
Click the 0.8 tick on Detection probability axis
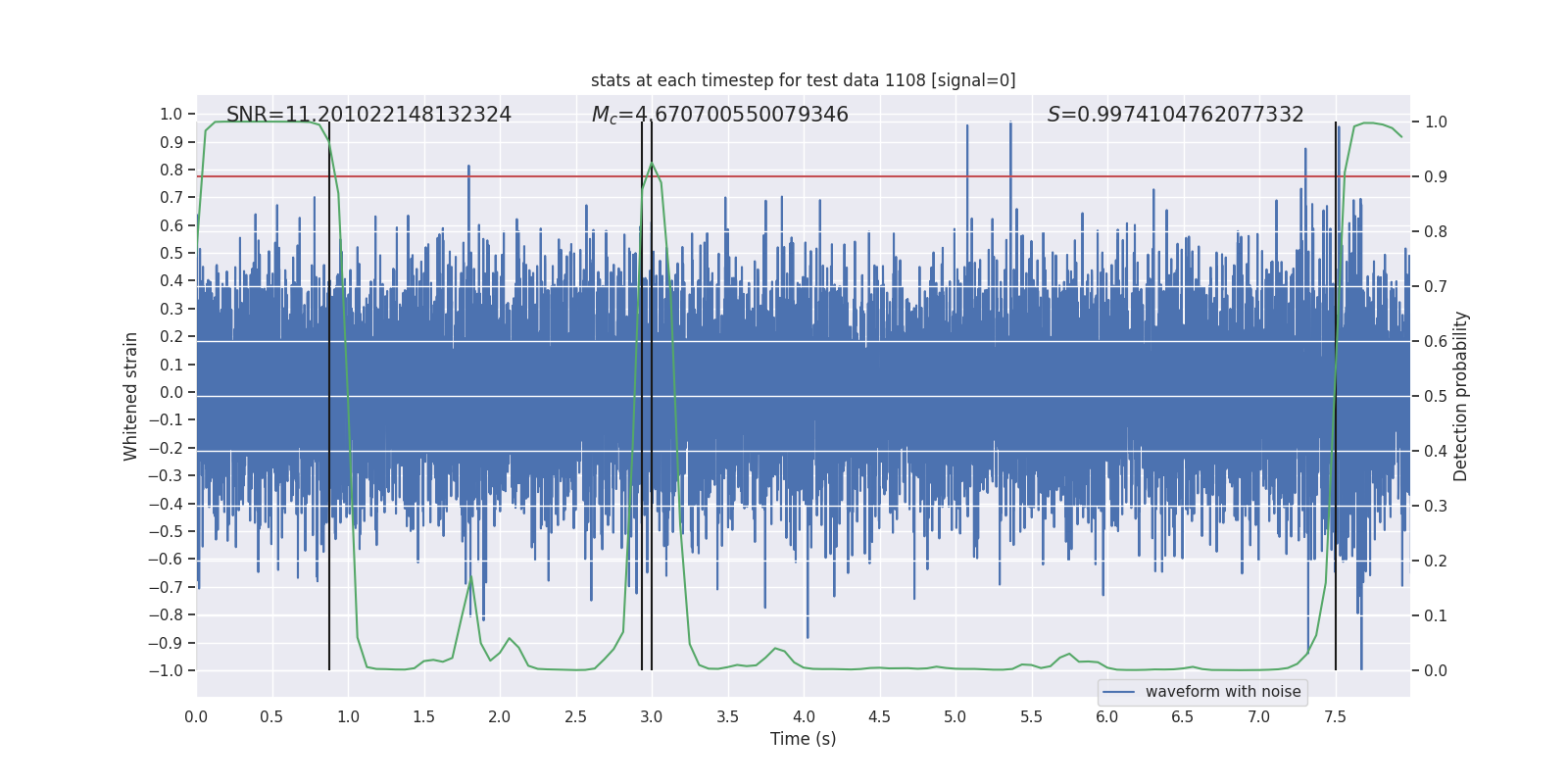[x=1436, y=232]
